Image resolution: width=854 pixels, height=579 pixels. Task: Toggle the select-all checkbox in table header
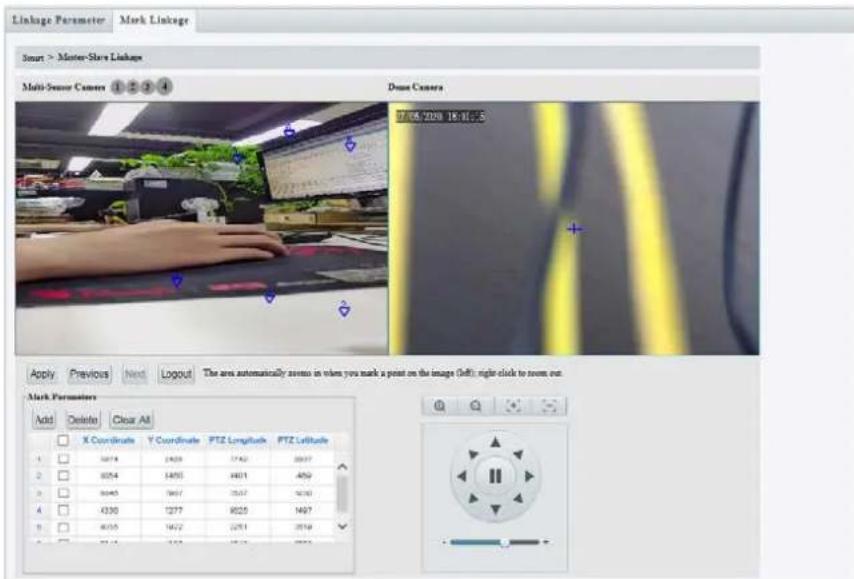tap(63, 440)
